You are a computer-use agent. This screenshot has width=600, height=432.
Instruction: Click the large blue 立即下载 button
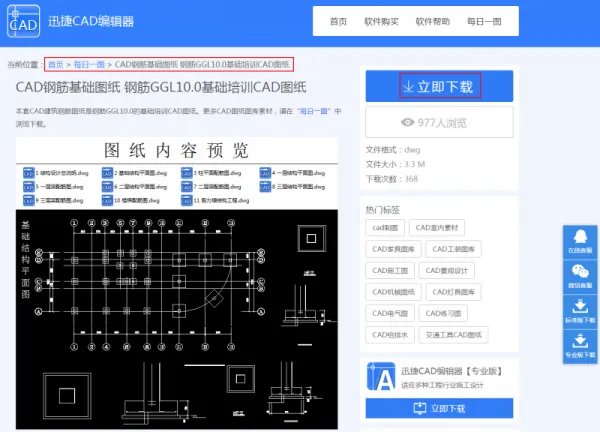pos(439,86)
